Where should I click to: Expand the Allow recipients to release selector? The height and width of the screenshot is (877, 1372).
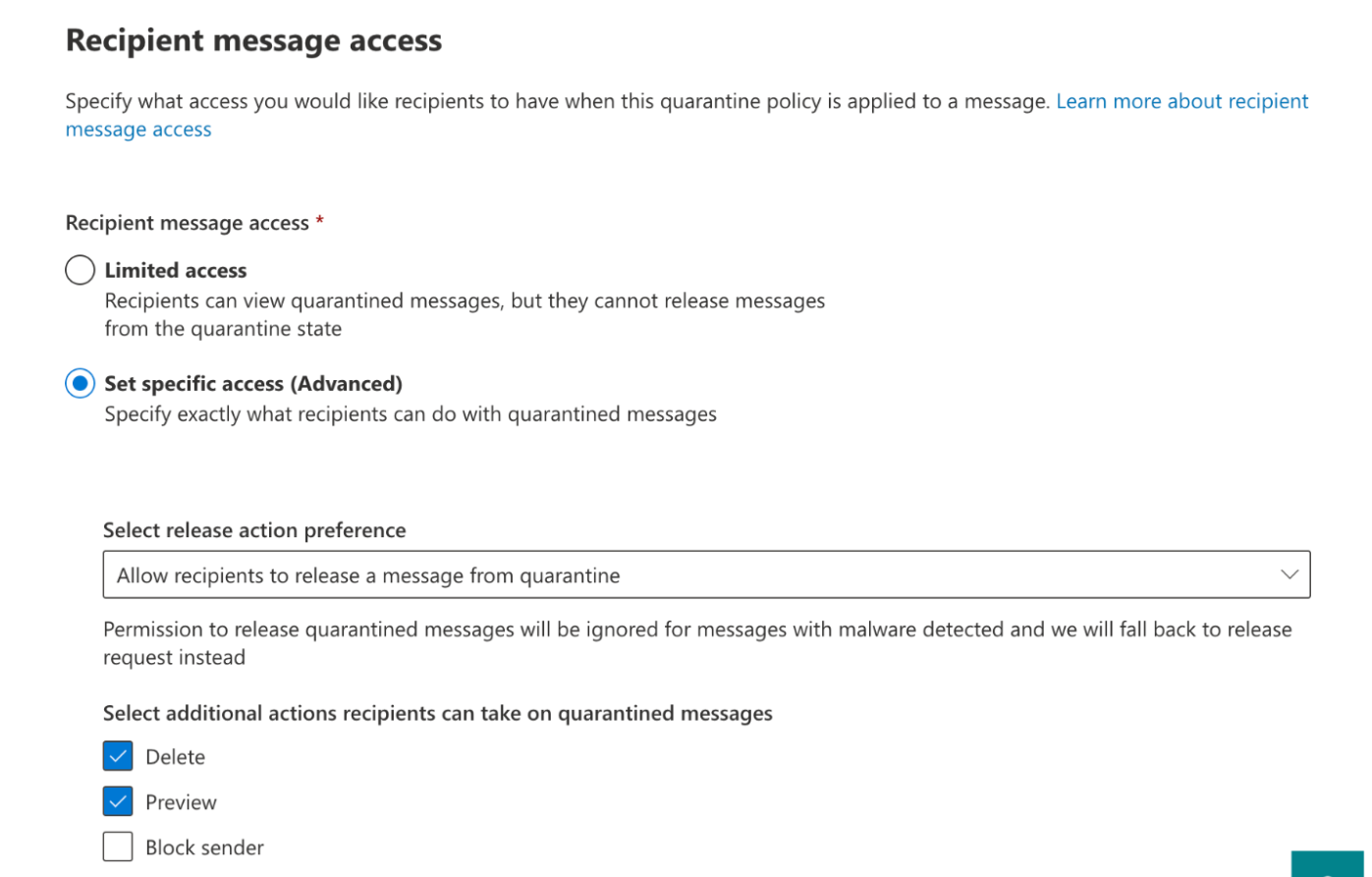click(707, 574)
